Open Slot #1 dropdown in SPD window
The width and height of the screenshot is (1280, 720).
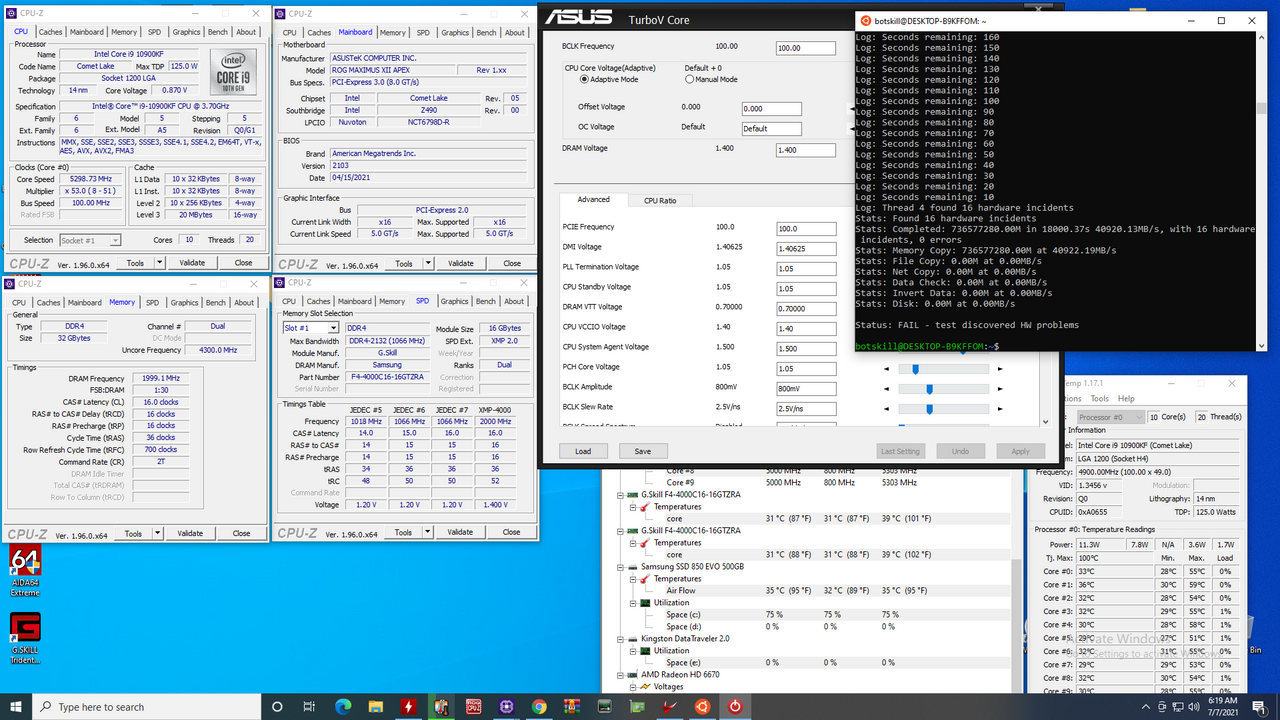point(311,328)
